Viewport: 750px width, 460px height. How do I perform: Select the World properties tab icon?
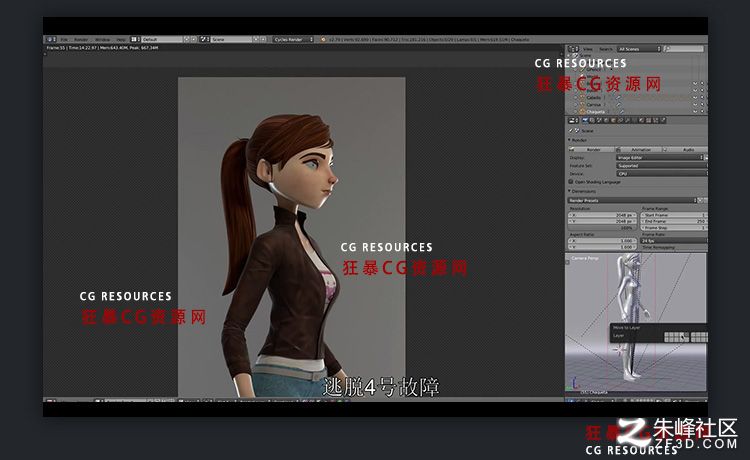(x=606, y=120)
